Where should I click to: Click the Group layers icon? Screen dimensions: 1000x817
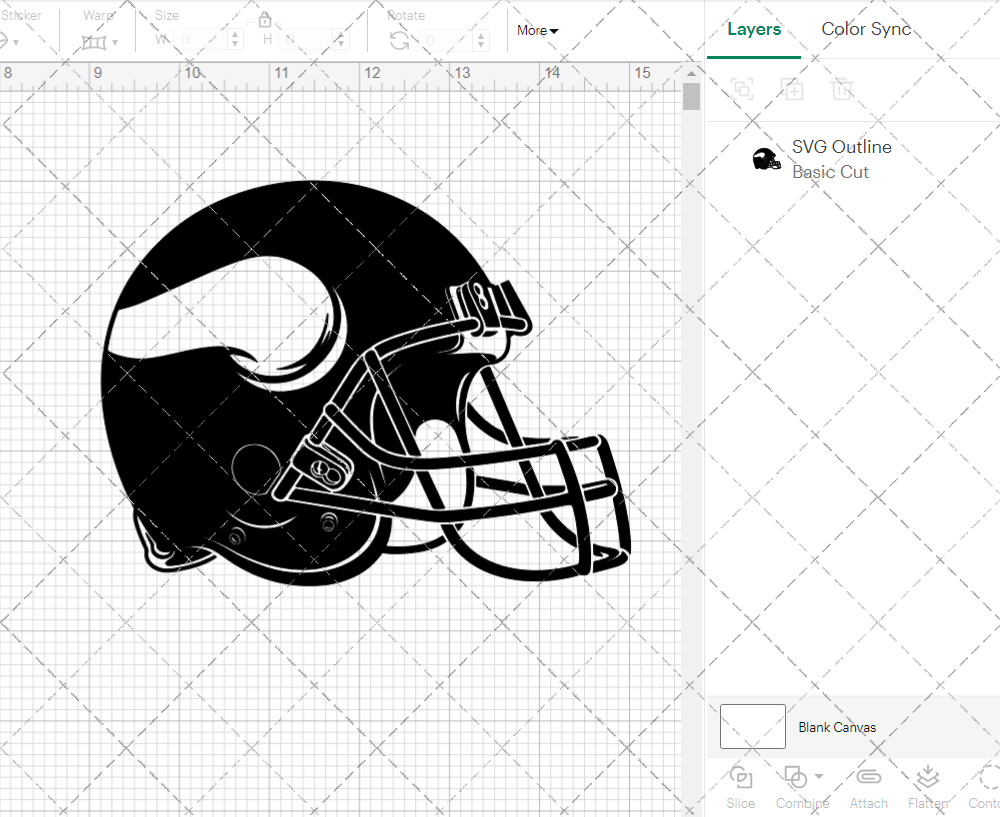pos(742,88)
